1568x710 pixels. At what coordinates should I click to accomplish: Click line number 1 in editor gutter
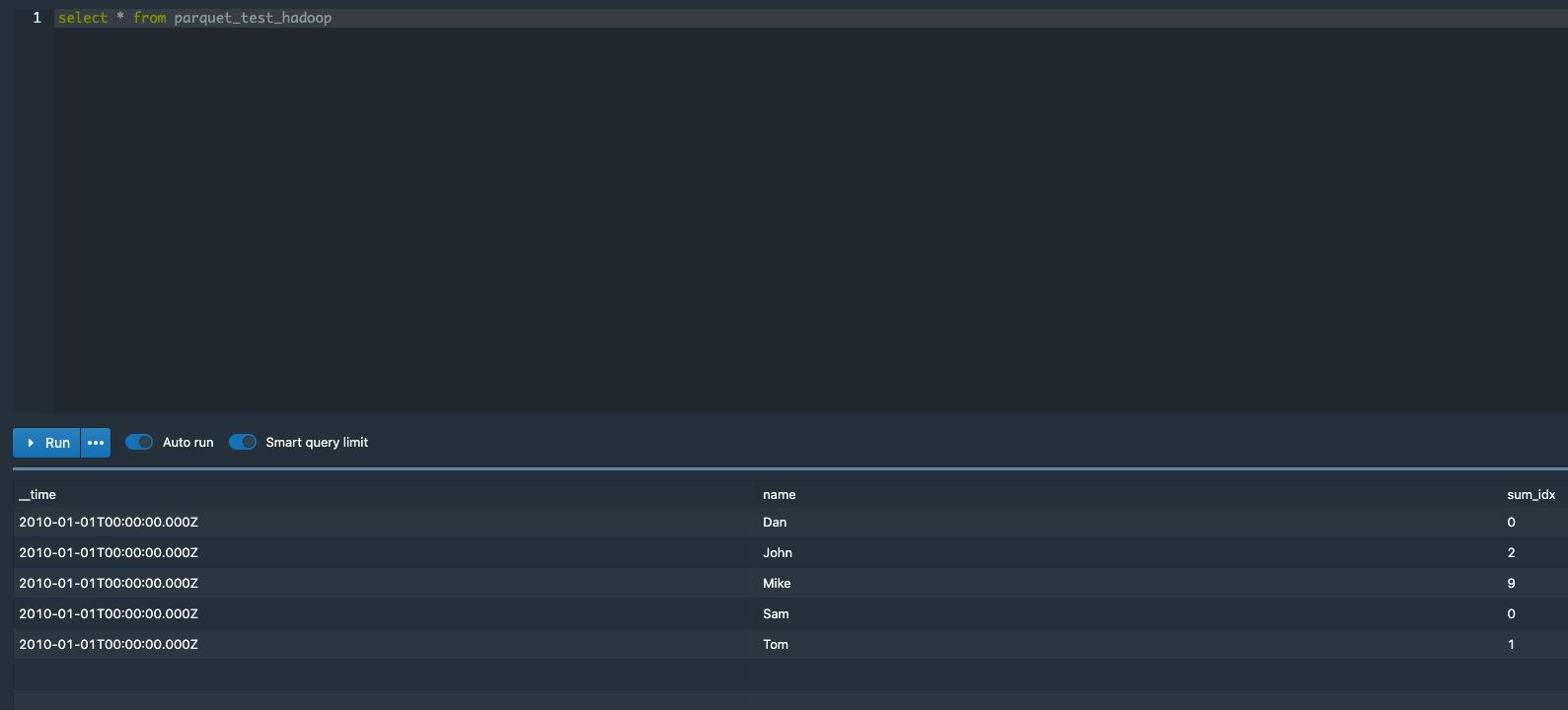pyautogui.click(x=37, y=18)
